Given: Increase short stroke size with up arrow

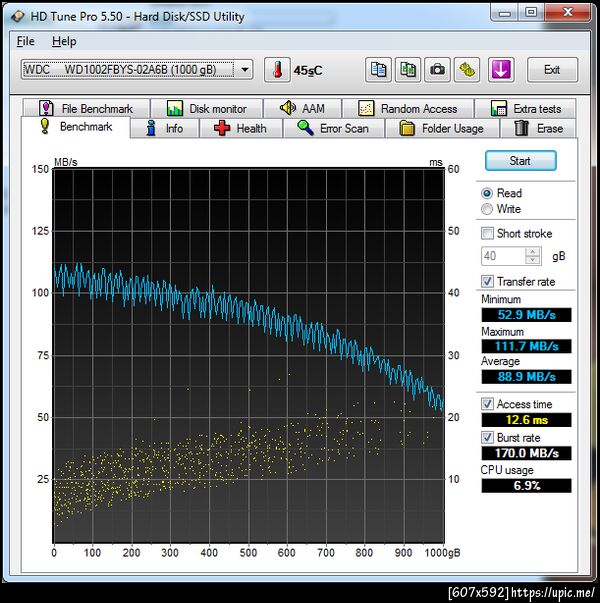Looking at the screenshot, I should pyautogui.click(x=533, y=252).
